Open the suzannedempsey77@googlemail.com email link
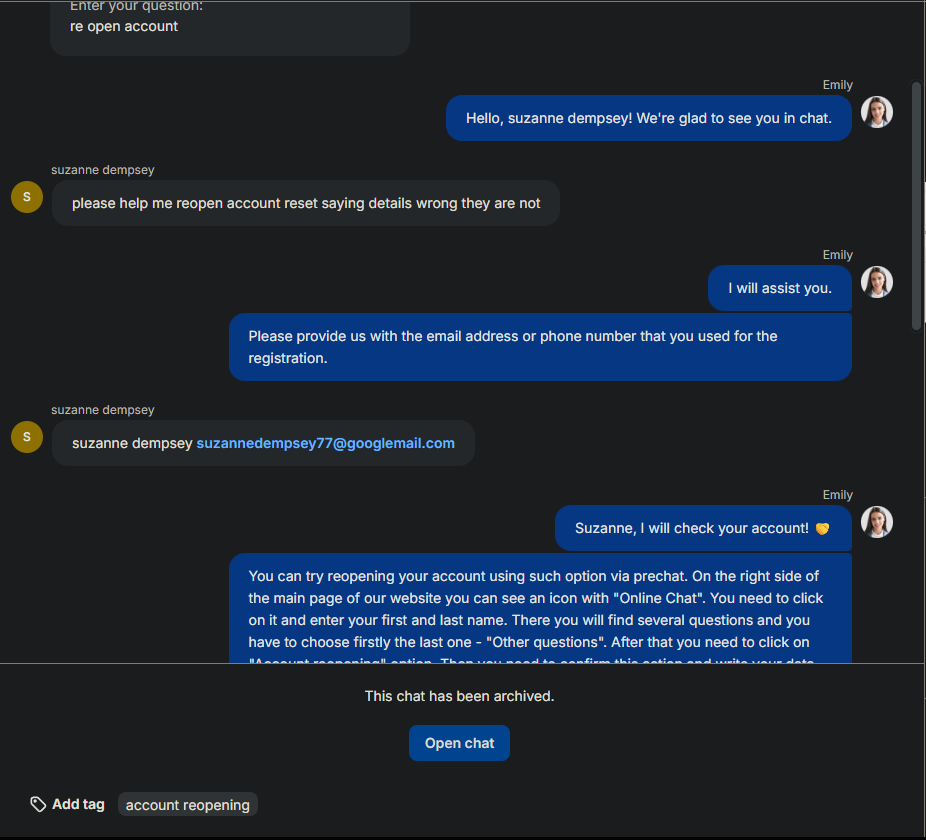 point(325,443)
